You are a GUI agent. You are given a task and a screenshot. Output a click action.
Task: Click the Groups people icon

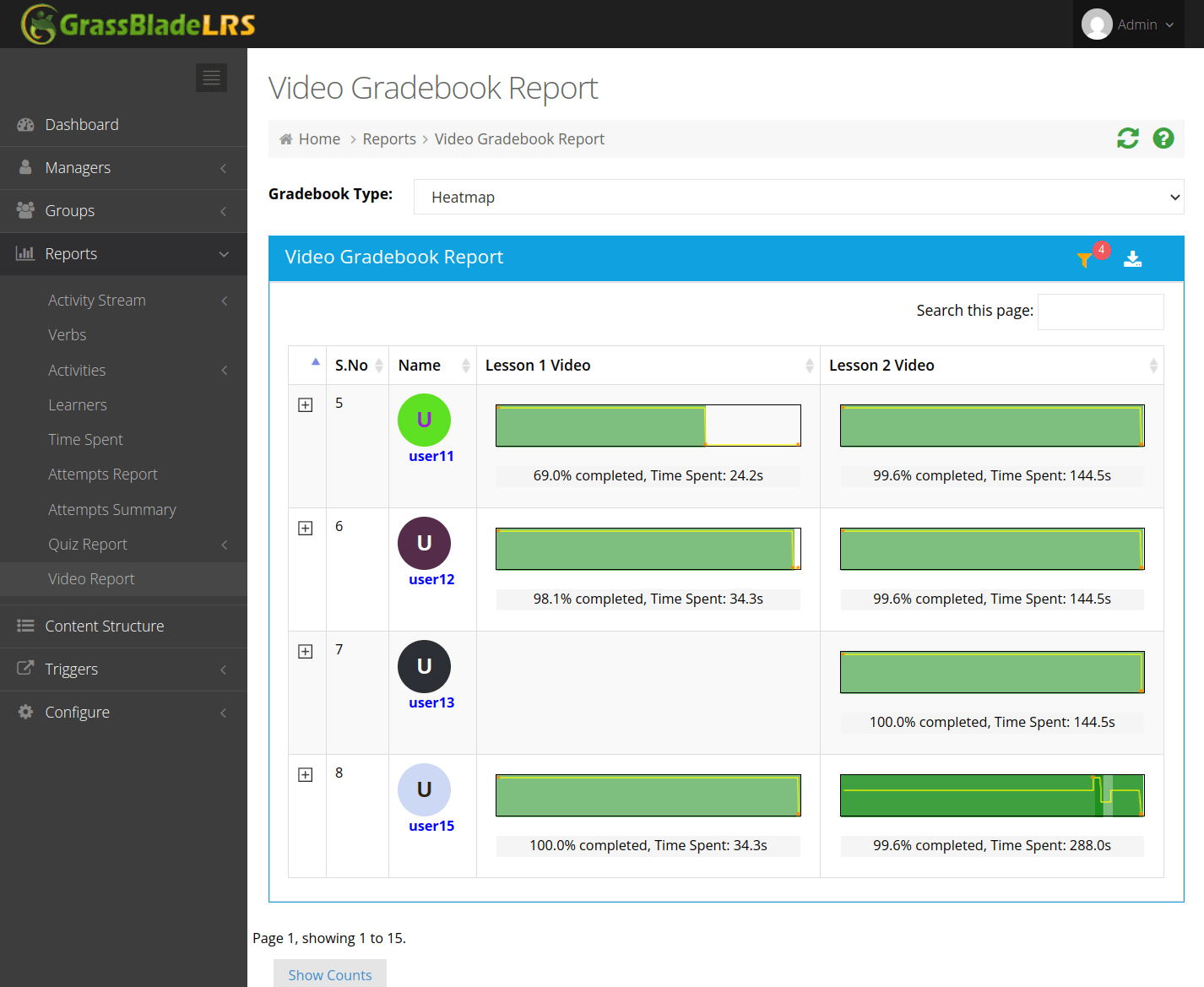(25, 210)
